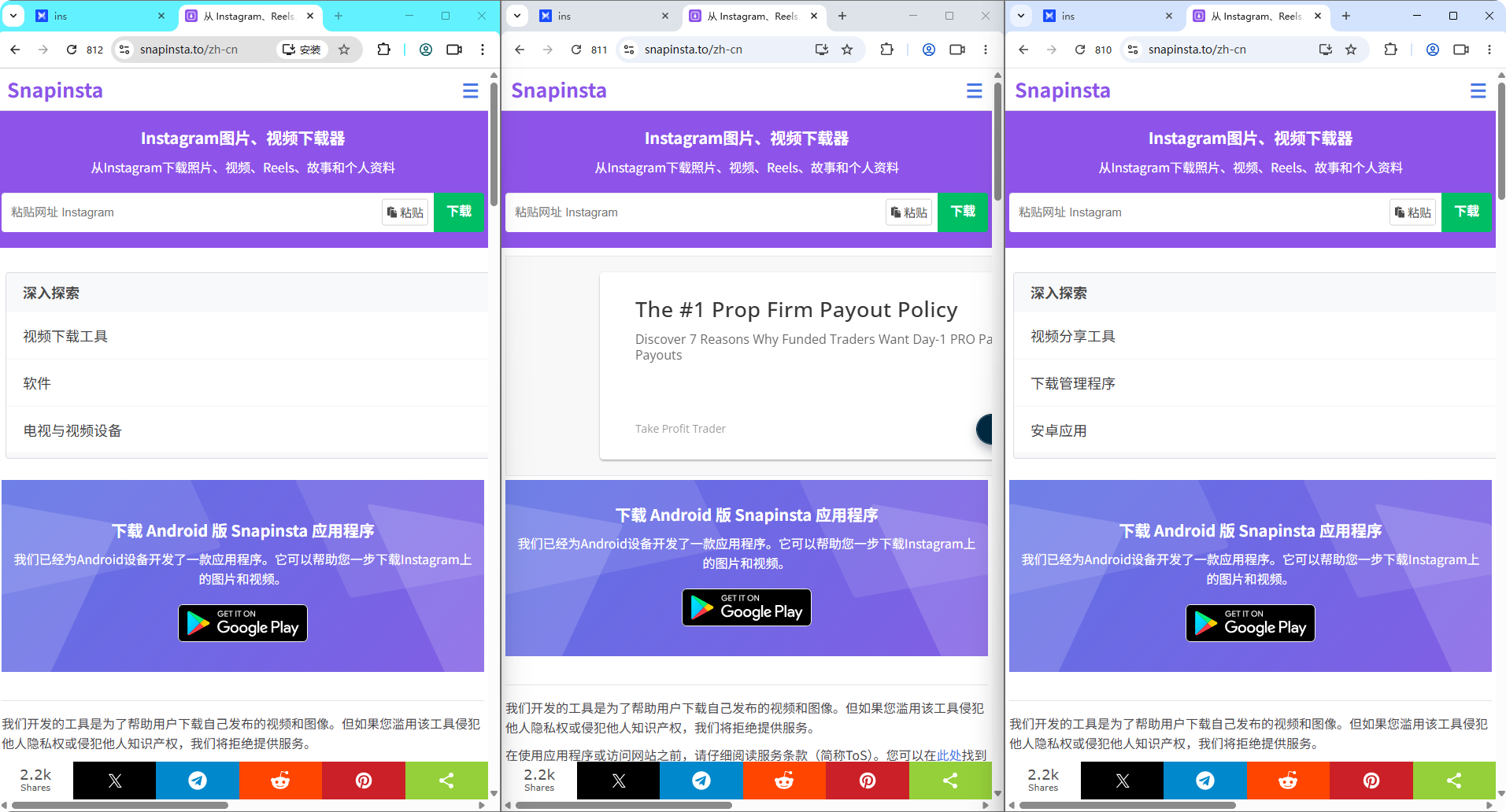Click 粘贴 paste button in left window
The width and height of the screenshot is (1506, 812).
click(x=405, y=212)
